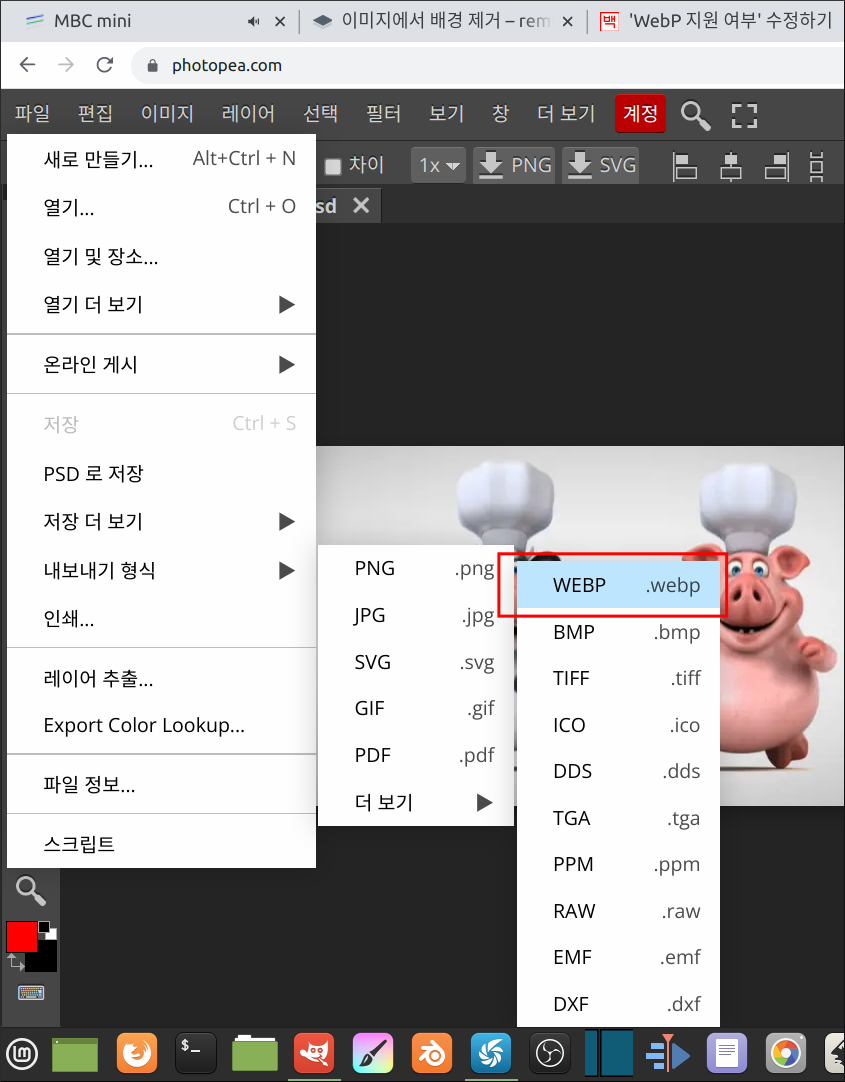This screenshot has width=845, height=1082.
Task: Open the 선택 menu
Action: [321, 113]
